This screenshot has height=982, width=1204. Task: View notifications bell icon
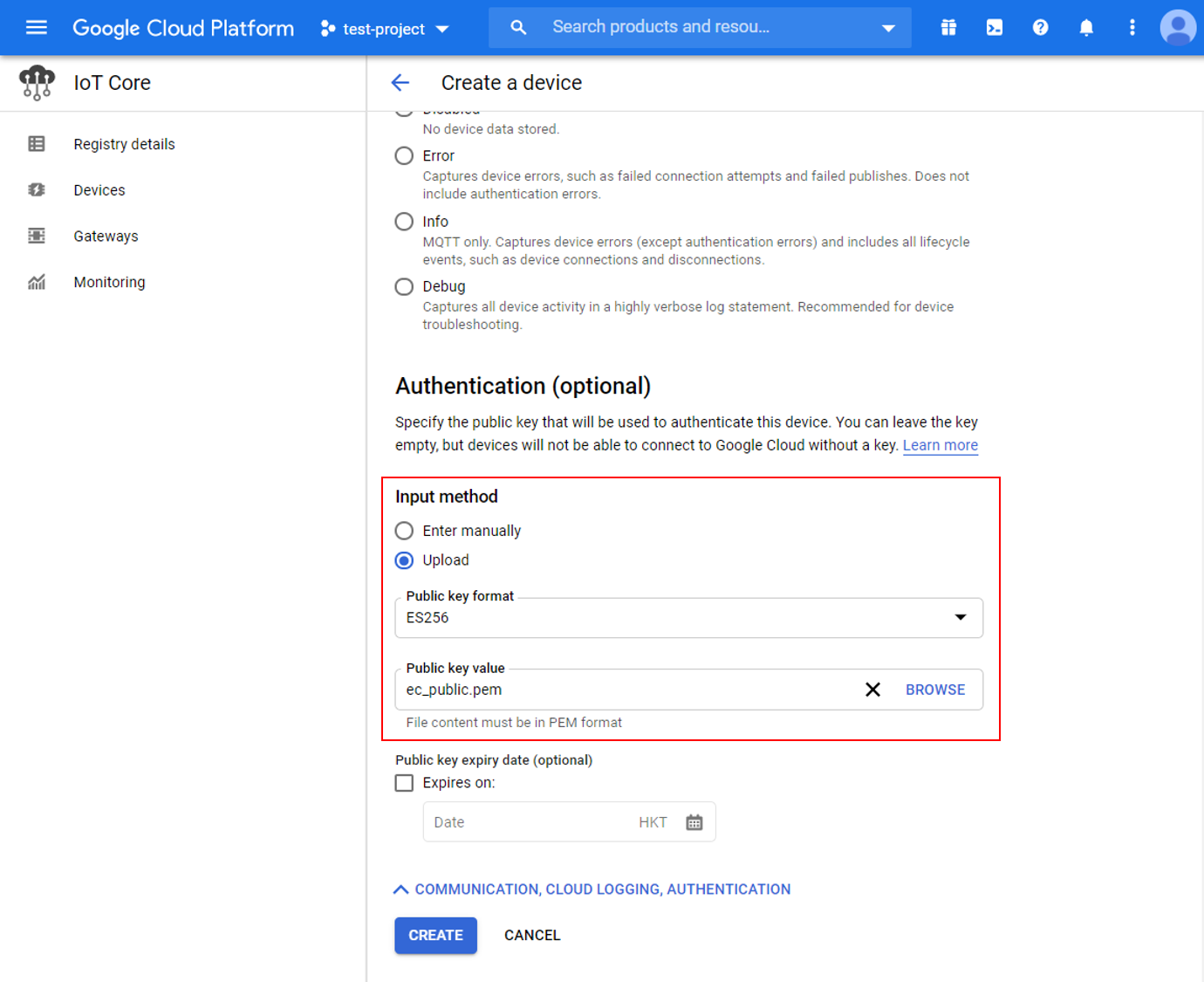pyautogui.click(x=1086, y=28)
